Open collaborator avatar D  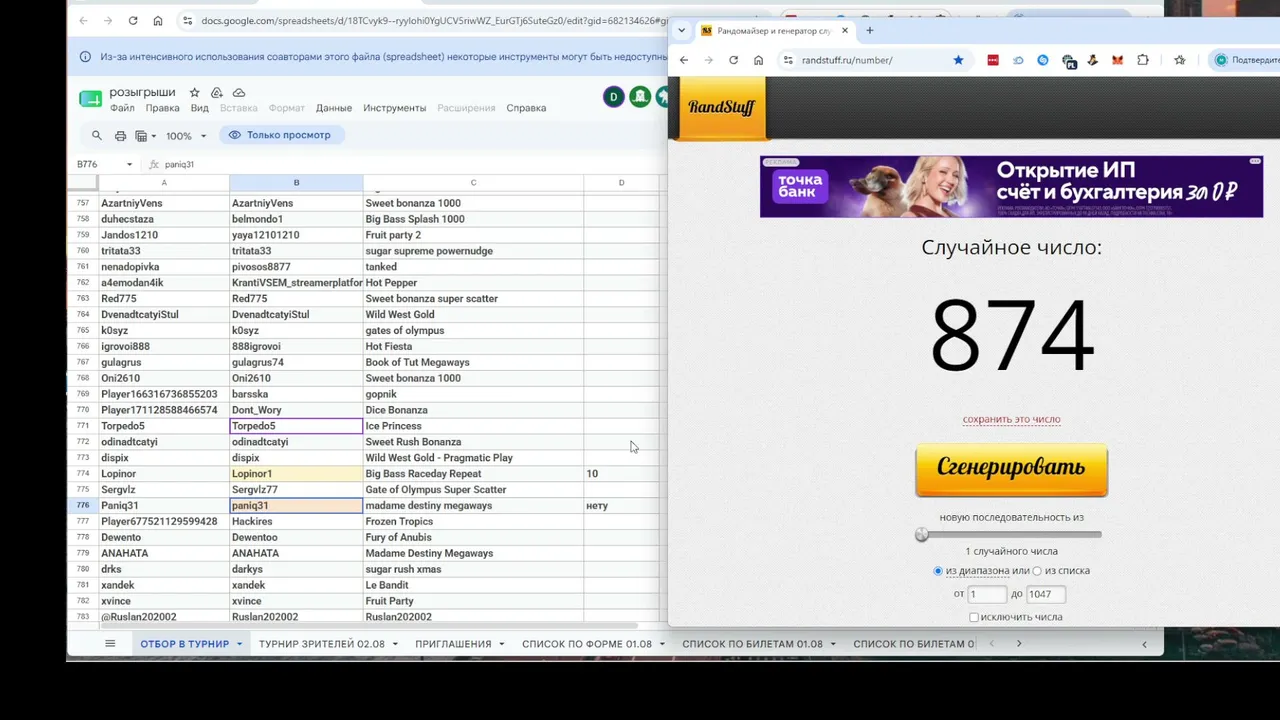click(614, 97)
